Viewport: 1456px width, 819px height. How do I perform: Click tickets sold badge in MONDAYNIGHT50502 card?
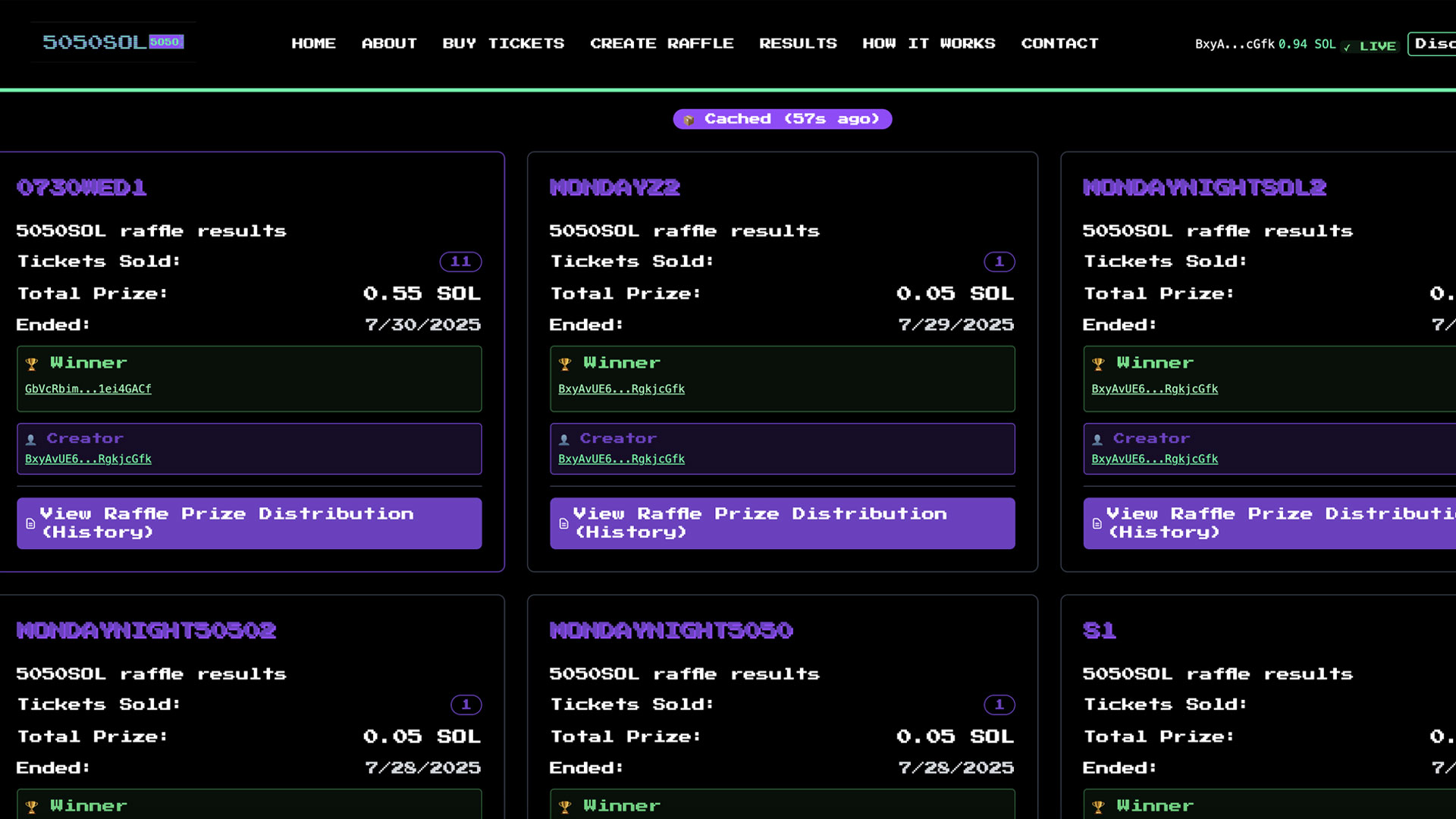pyautogui.click(x=466, y=704)
